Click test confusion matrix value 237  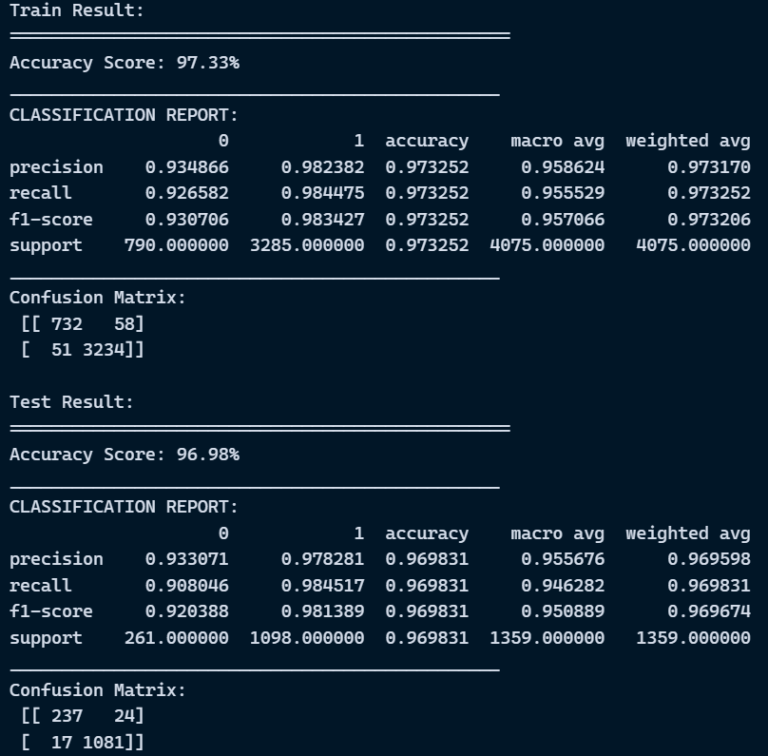point(67,716)
